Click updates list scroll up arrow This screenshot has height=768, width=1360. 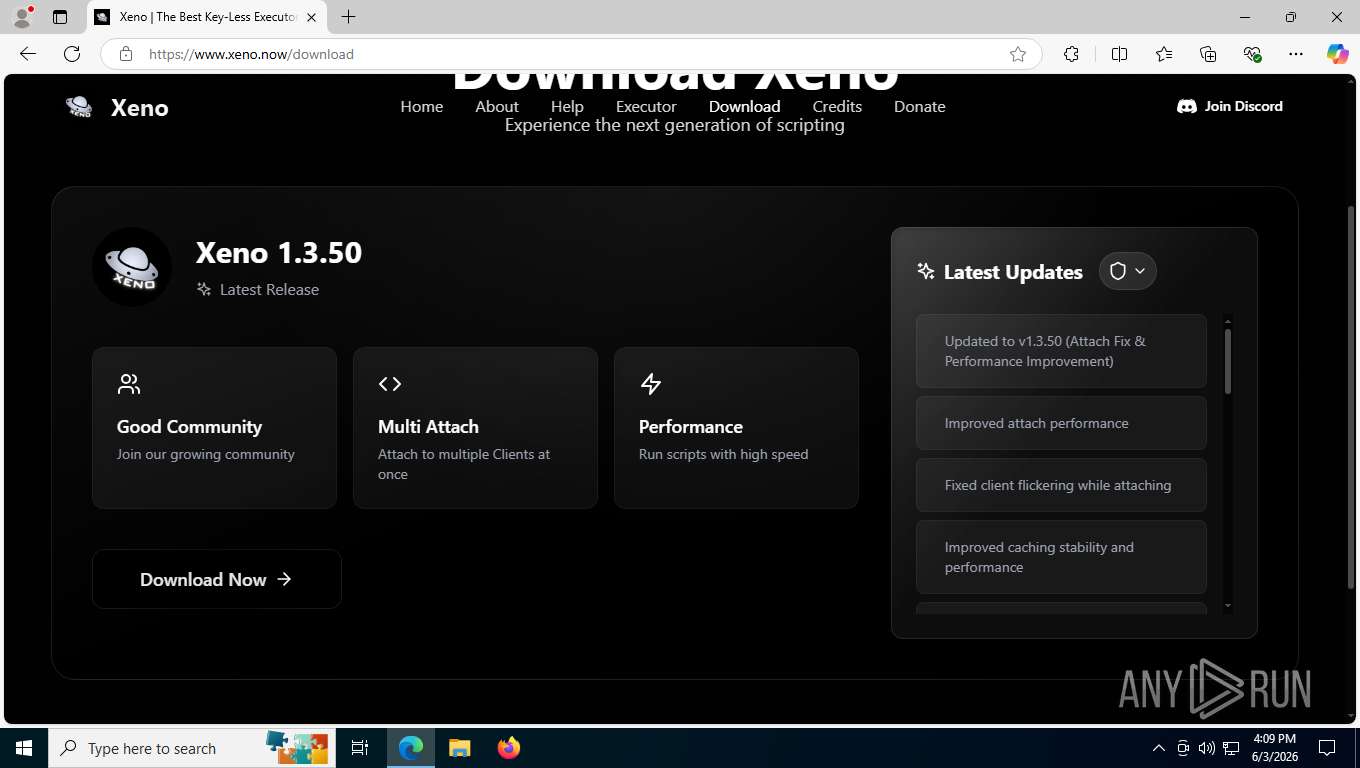pyautogui.click(x=1228, y=322)
